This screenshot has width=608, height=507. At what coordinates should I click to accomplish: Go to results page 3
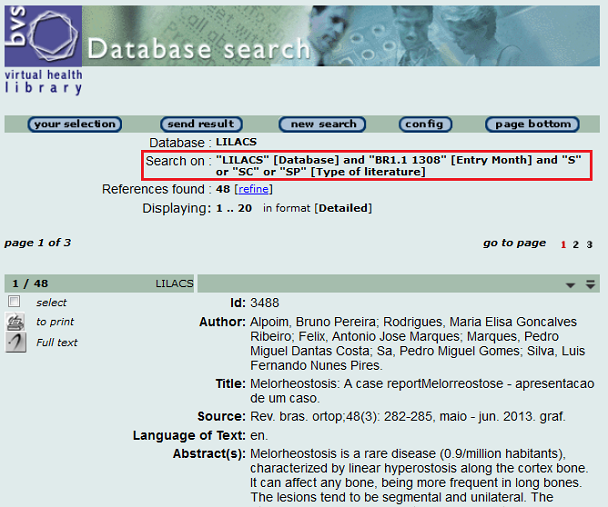coord(589,245)
